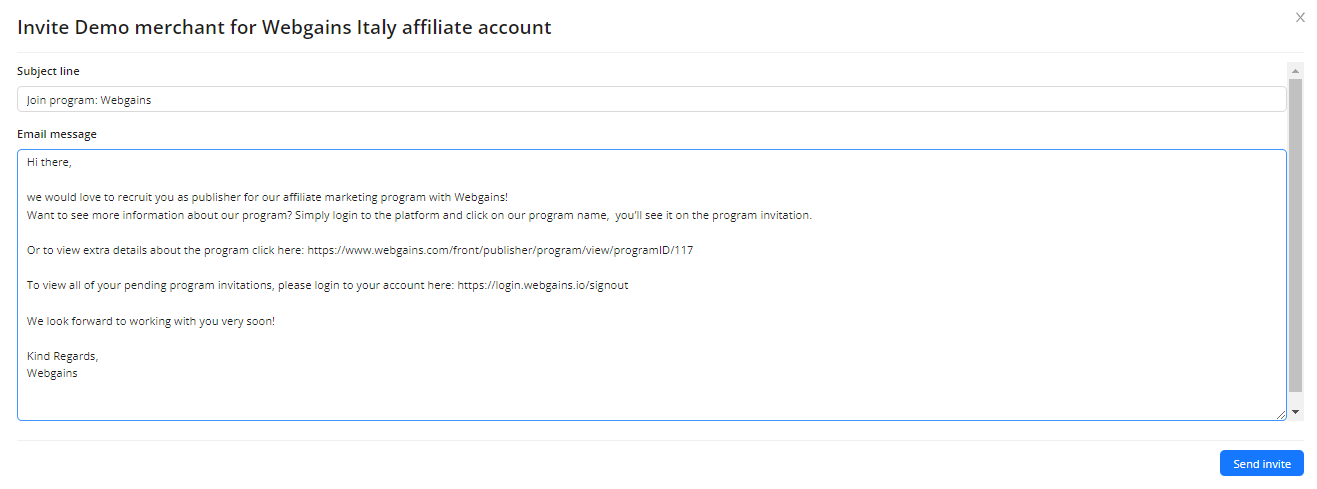Click the "Invite Demo merchant" dialog title
Image resolution: width=1317 pixels, height=489 pixels.
click(x=284, y=28)
